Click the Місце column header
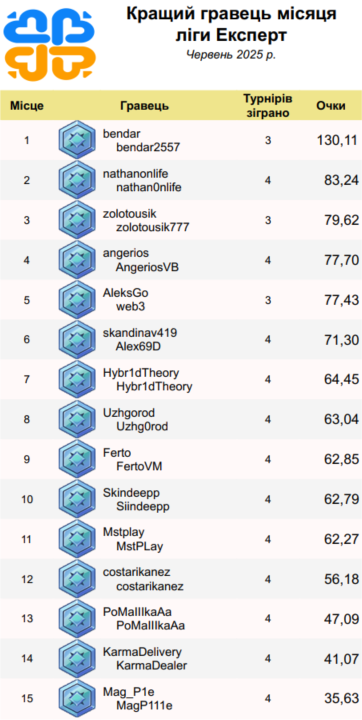 tap(27, 106)
